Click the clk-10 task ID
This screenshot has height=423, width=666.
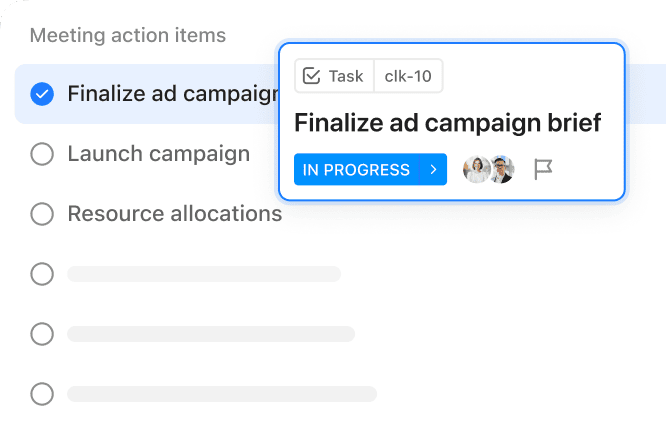tap(408, 76)
